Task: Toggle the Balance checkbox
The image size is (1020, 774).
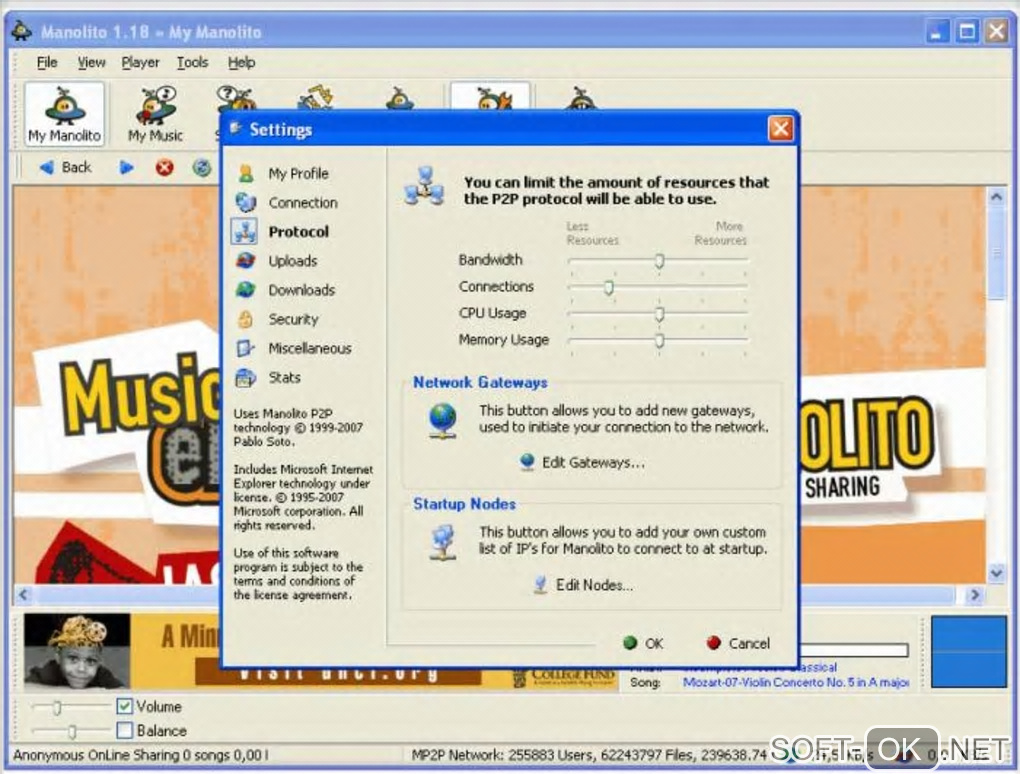Action: [x=124, y=730]
